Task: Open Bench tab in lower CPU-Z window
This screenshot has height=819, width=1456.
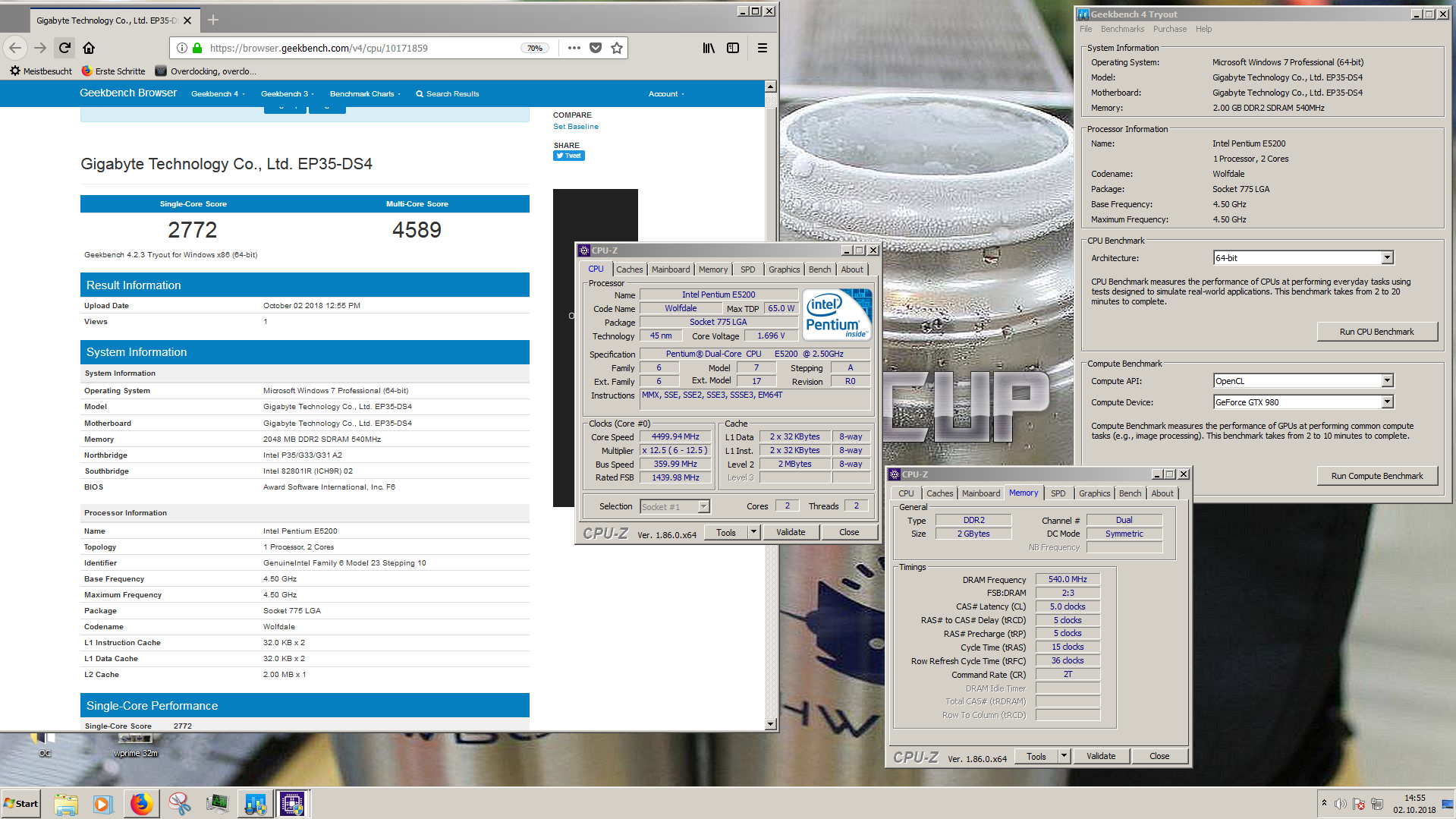Action: [x=1130, y=493]
